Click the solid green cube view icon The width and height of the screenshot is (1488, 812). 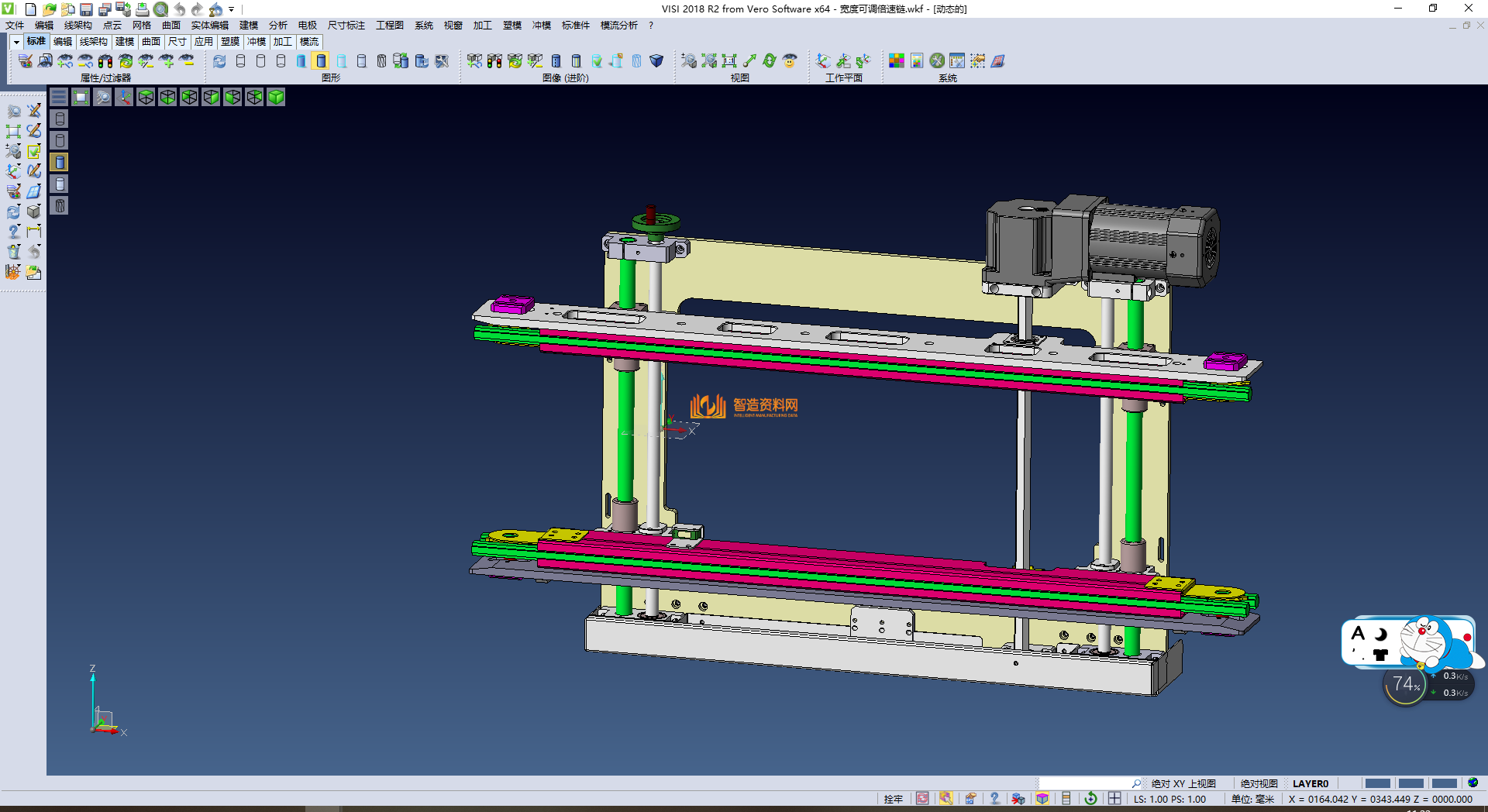pos(276,97)
